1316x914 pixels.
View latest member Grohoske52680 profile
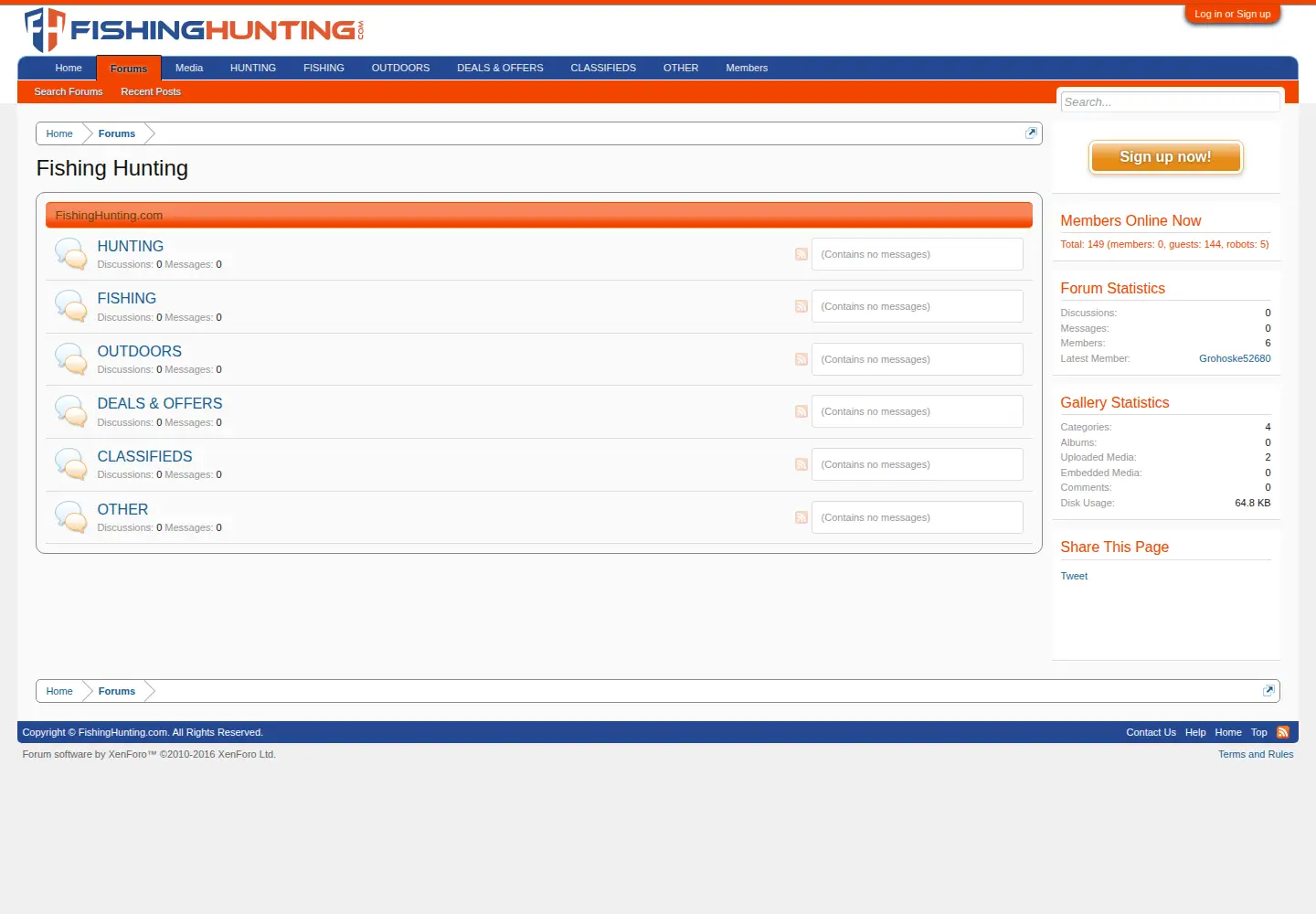[x=1235, y=358]
